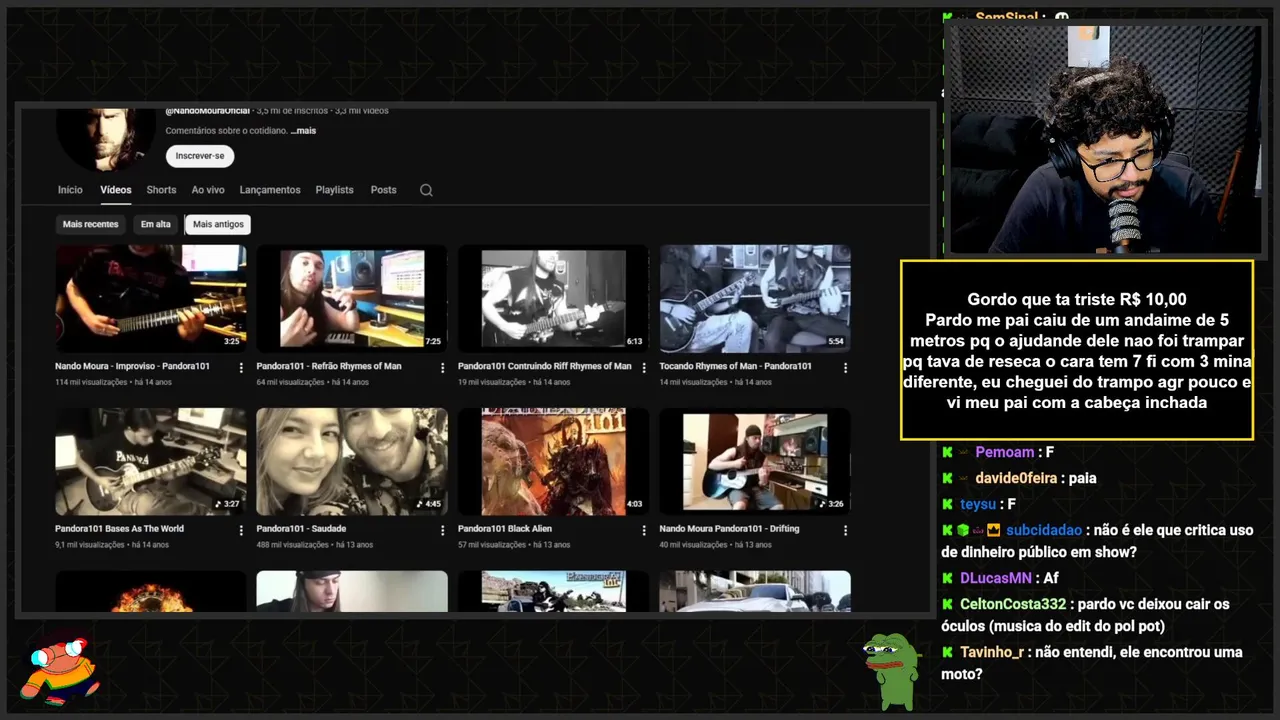
Task: Open the Playlists tab
Action: tap(334, 190)
